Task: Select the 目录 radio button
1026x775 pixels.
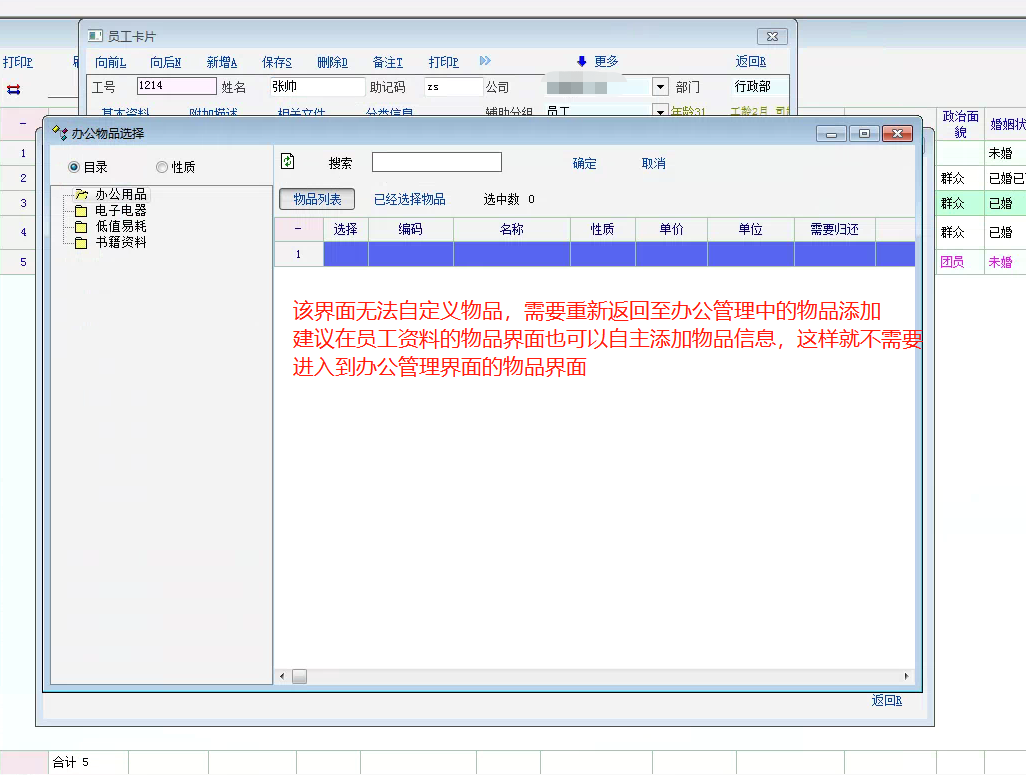Action: click(x=74, y=167)
